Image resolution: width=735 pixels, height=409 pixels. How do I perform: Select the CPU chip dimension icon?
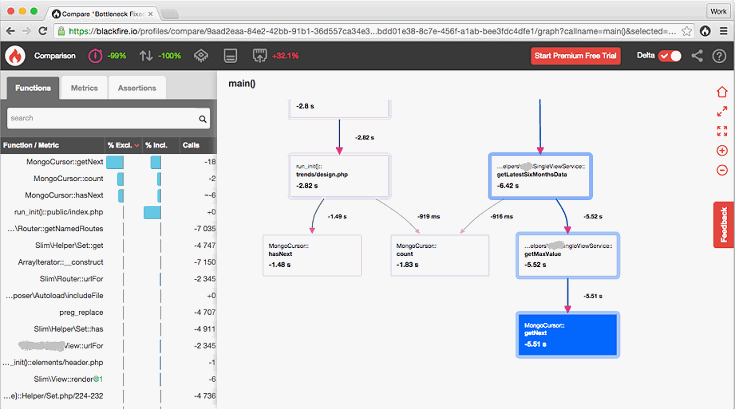coord(200,56)
